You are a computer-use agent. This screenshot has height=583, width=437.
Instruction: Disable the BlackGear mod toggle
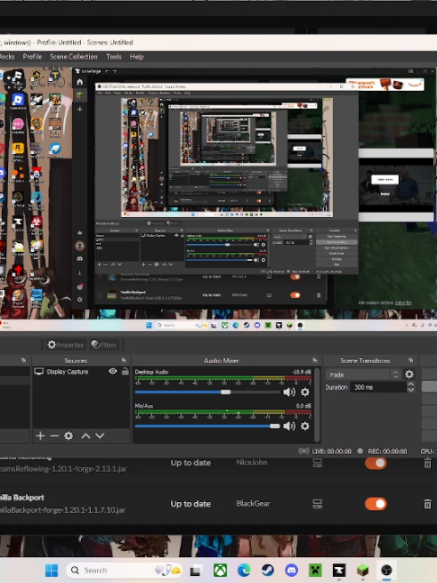[376, 504]
